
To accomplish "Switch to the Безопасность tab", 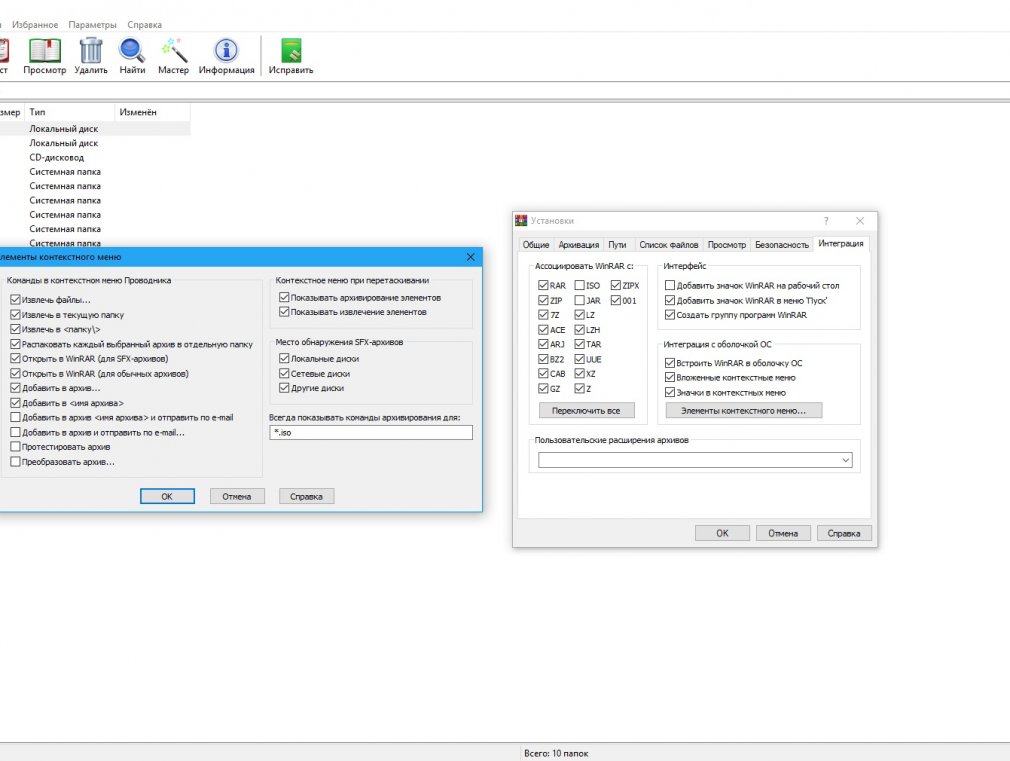I will coord(781,245).
